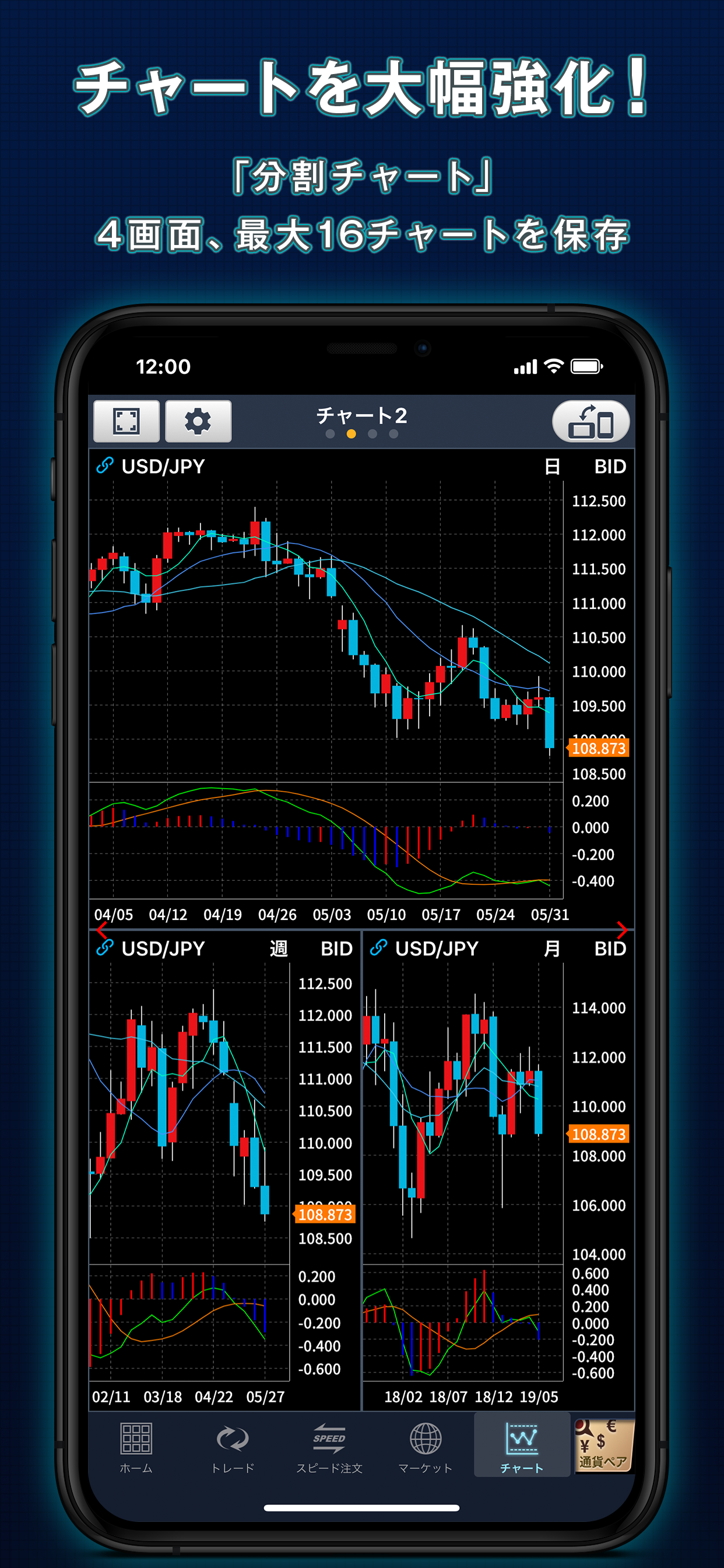Image resolution: width=724 pixels, height=1568 pixels.
Task: Tap the link icon on daily USD/JPY chart
Action: coord(105,466)
